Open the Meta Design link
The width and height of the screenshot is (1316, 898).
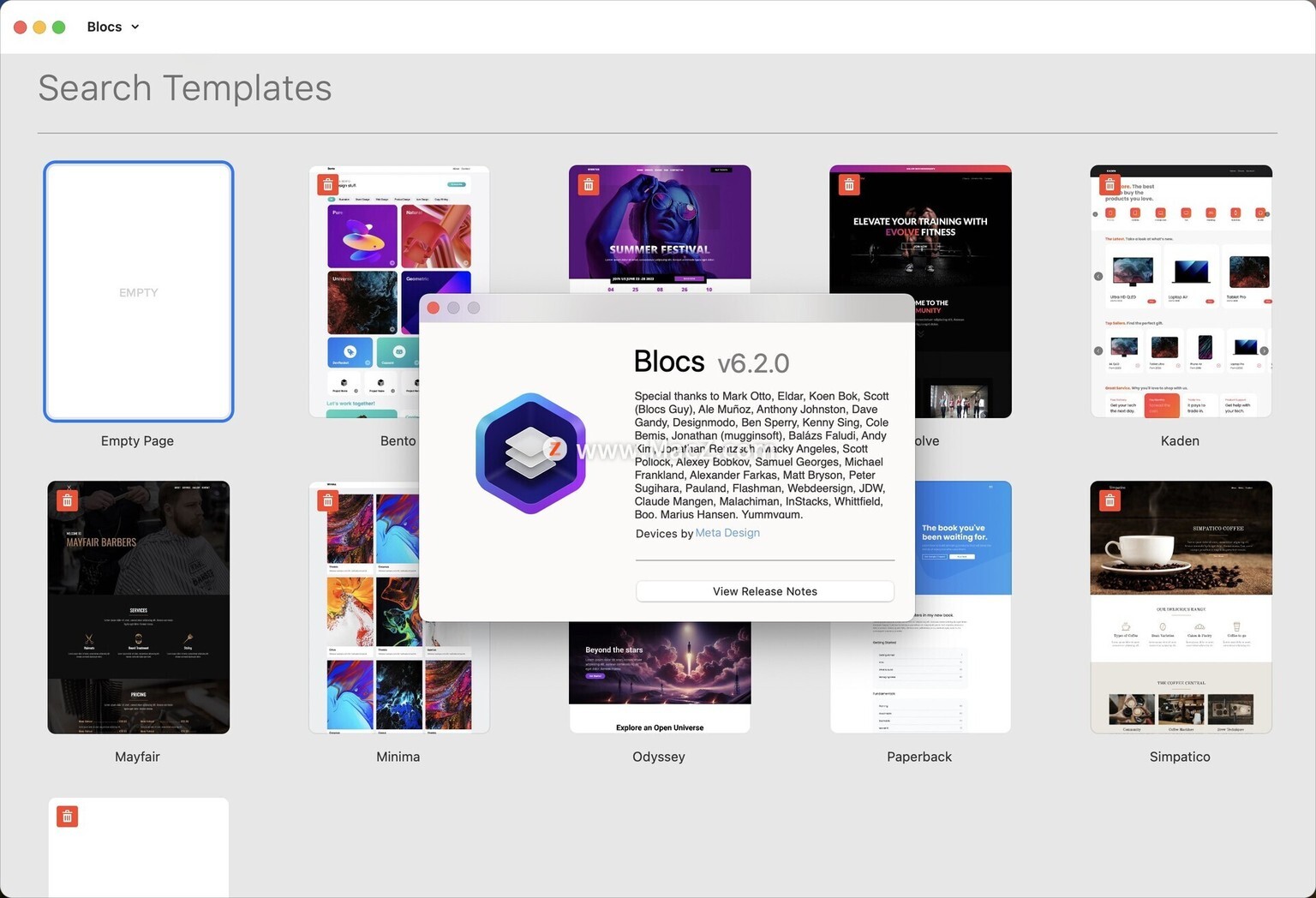coord(727,533)
